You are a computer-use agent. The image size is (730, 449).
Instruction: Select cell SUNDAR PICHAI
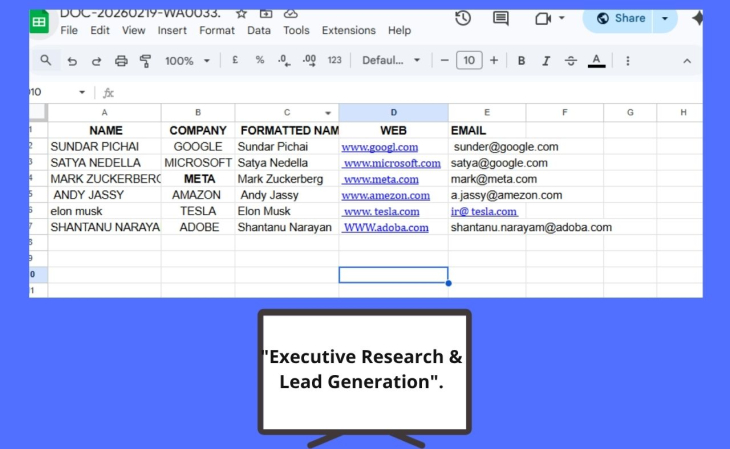[104, 147]
